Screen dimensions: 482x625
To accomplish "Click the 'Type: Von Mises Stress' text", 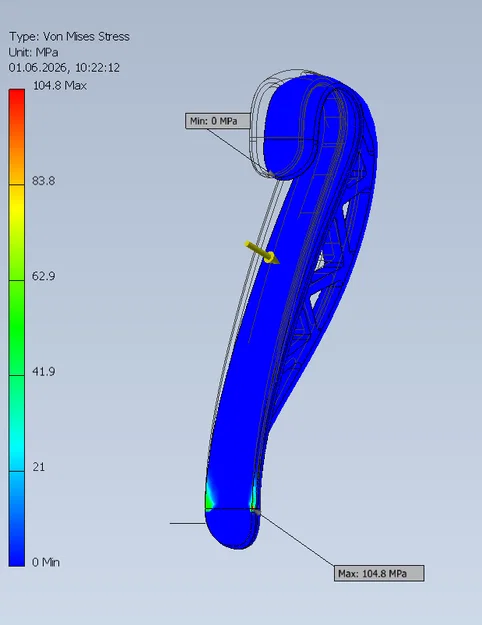I will pos(69,37).
